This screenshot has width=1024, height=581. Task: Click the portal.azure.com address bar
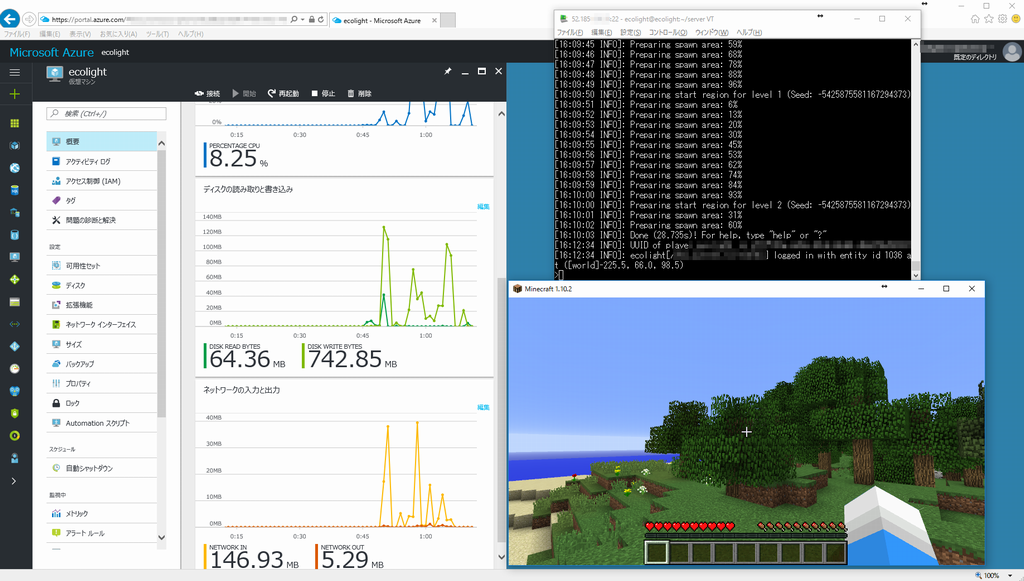[x=163, y=20]
